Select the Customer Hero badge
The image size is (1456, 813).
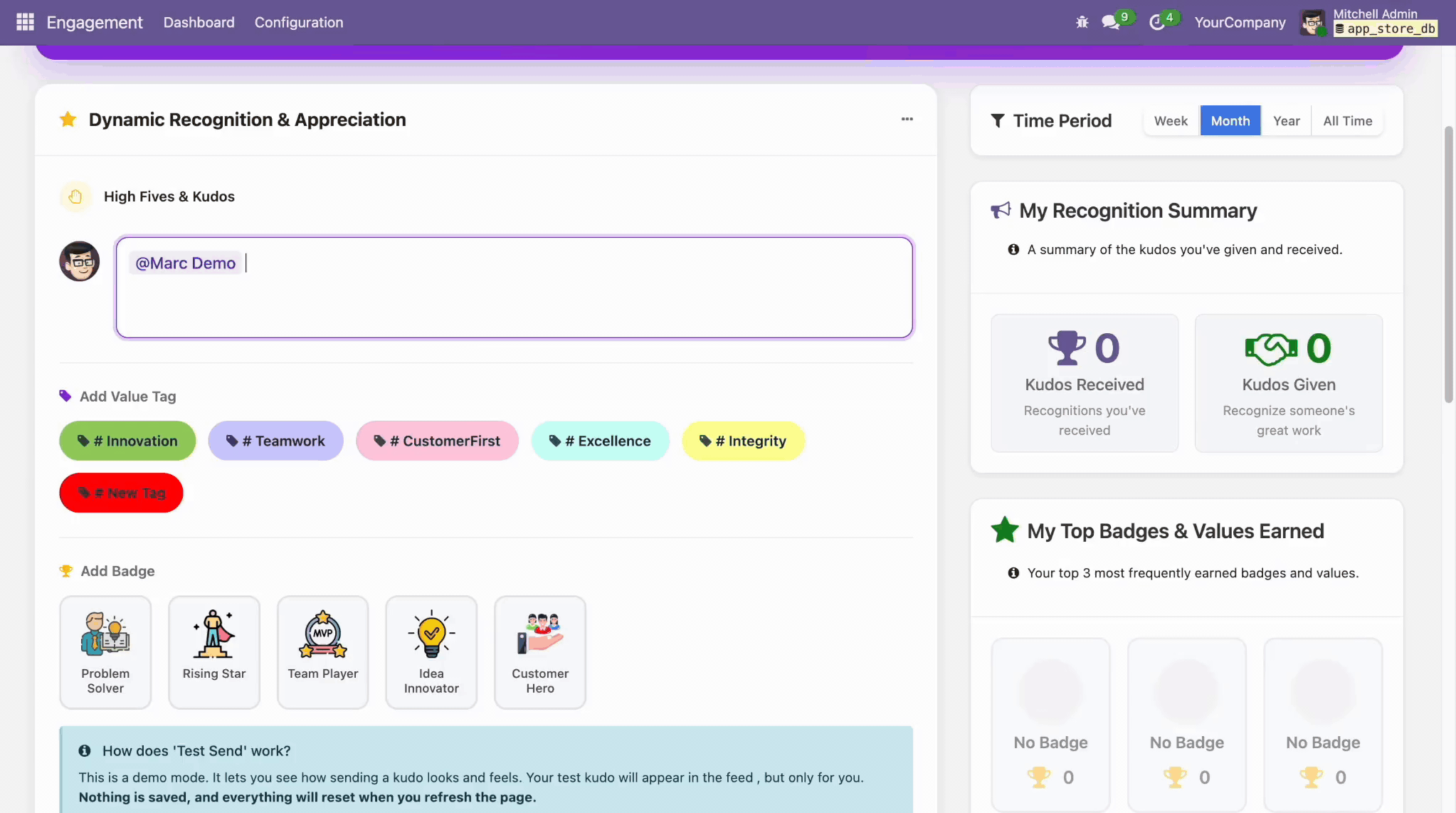(540, 652)
